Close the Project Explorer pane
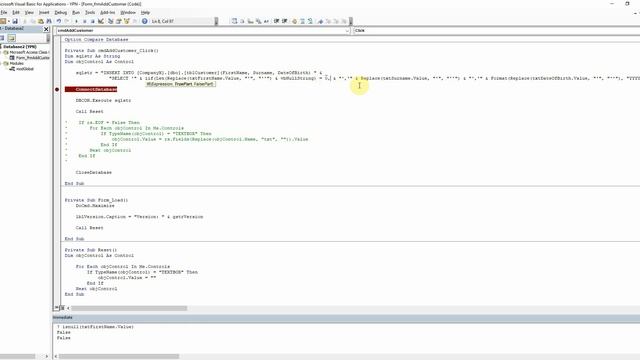This screenshot has height=360, width=640. point(46,29)
